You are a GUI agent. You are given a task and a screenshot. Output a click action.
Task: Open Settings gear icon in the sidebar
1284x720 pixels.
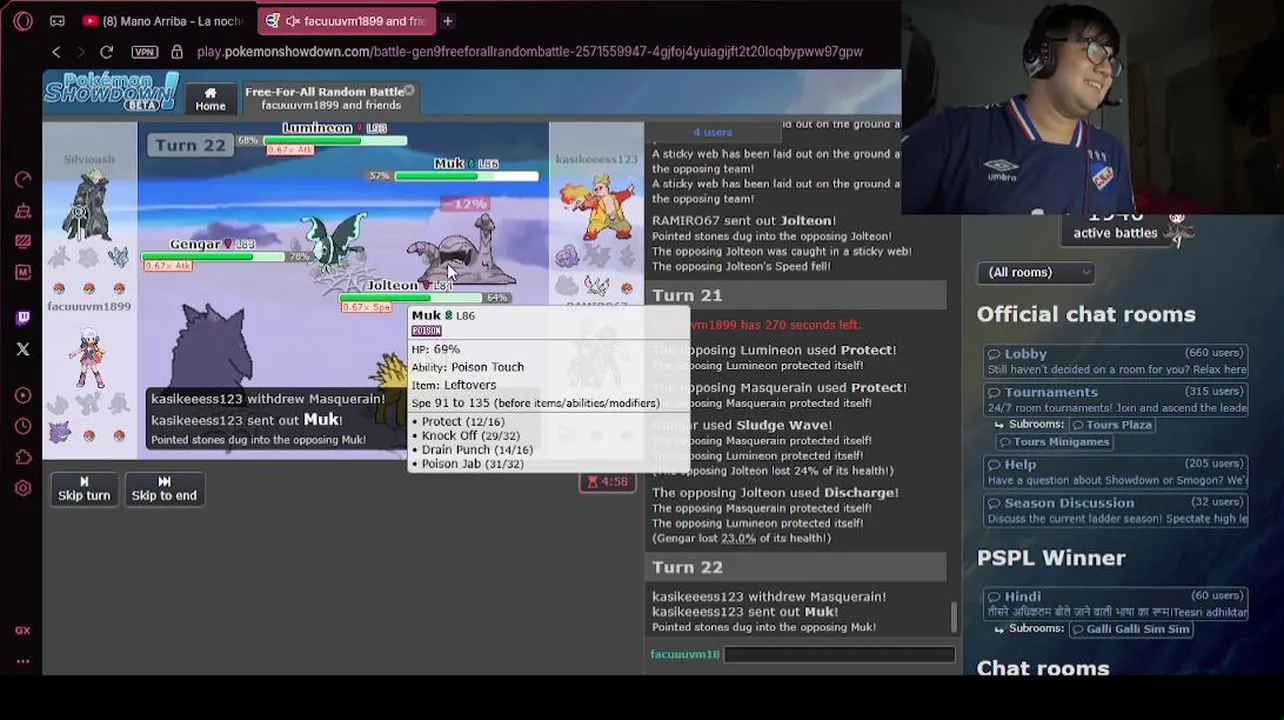[x=23, y=488]
